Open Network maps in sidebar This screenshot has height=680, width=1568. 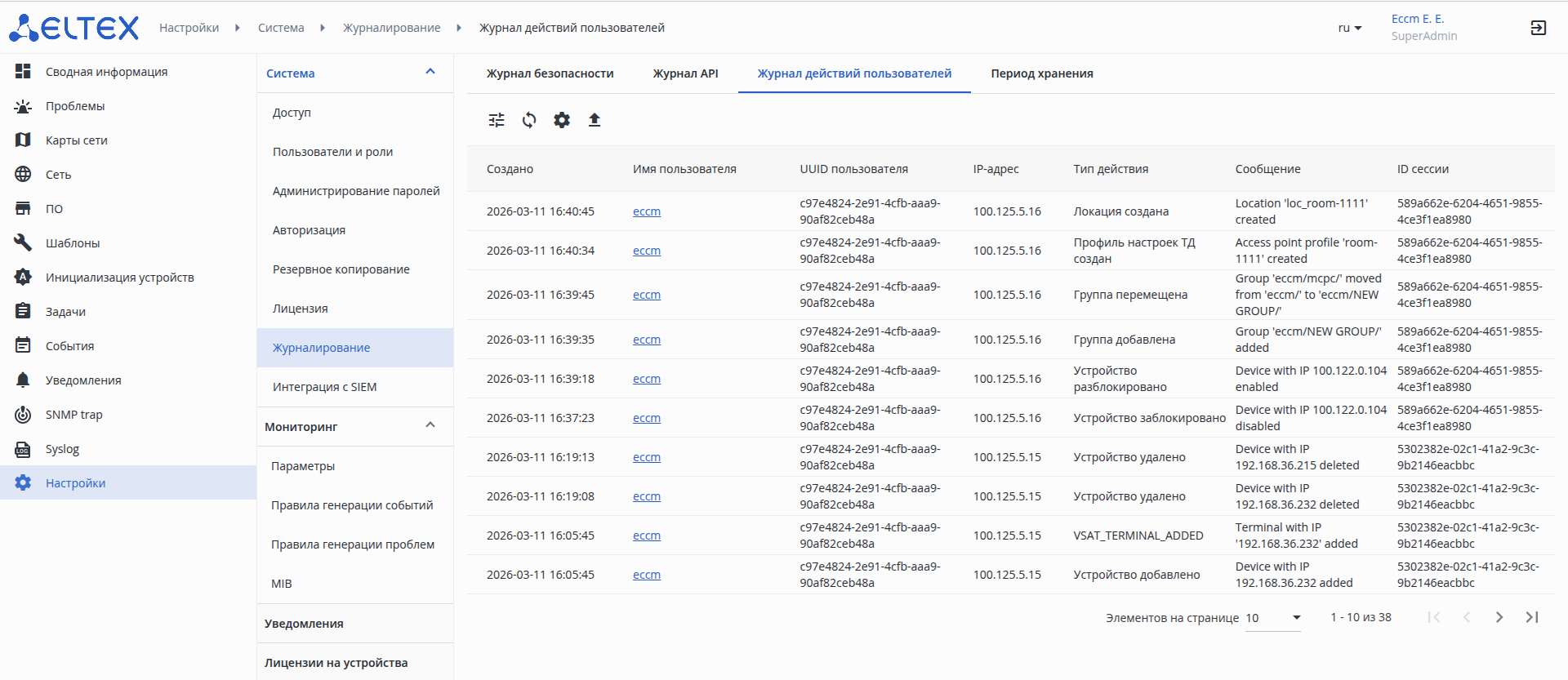77,140
